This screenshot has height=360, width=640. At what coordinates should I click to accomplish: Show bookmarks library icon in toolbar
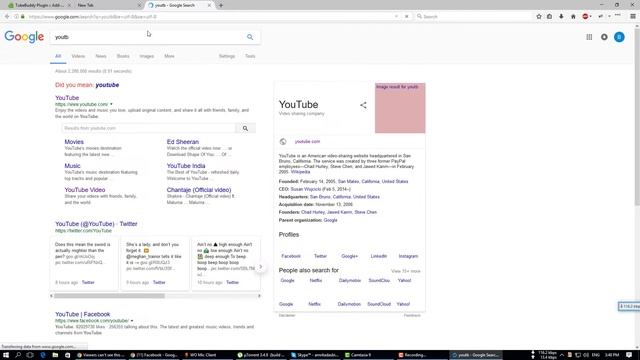[x=549, y=16]
